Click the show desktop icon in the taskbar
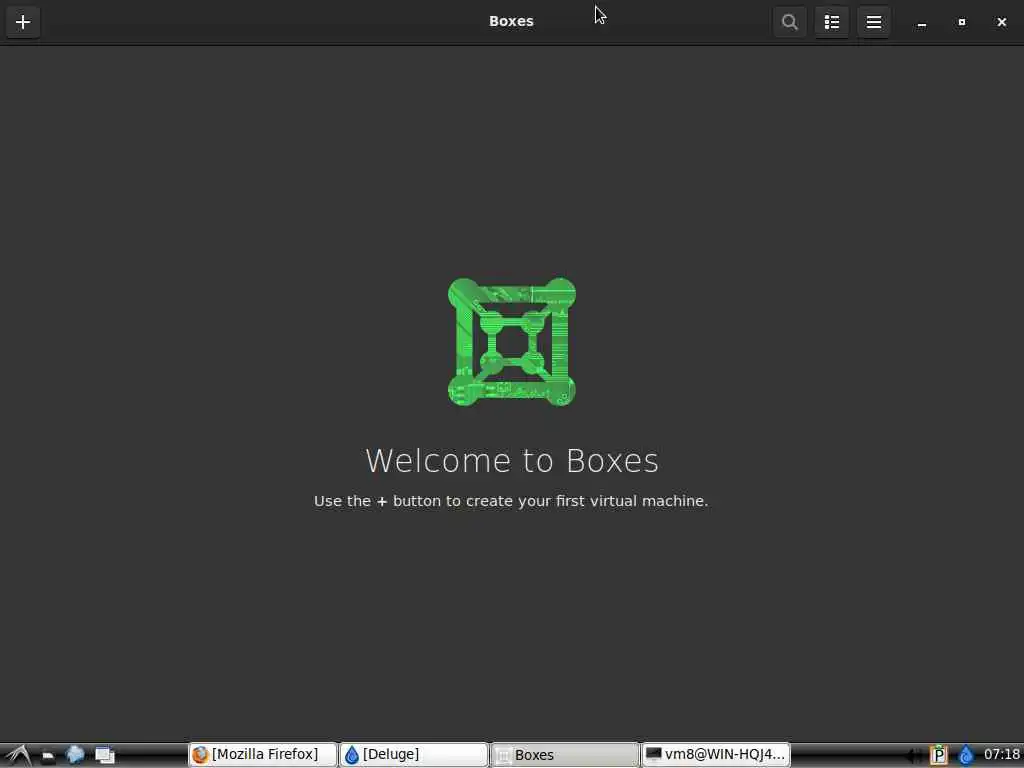 click(x=104, y=756)
